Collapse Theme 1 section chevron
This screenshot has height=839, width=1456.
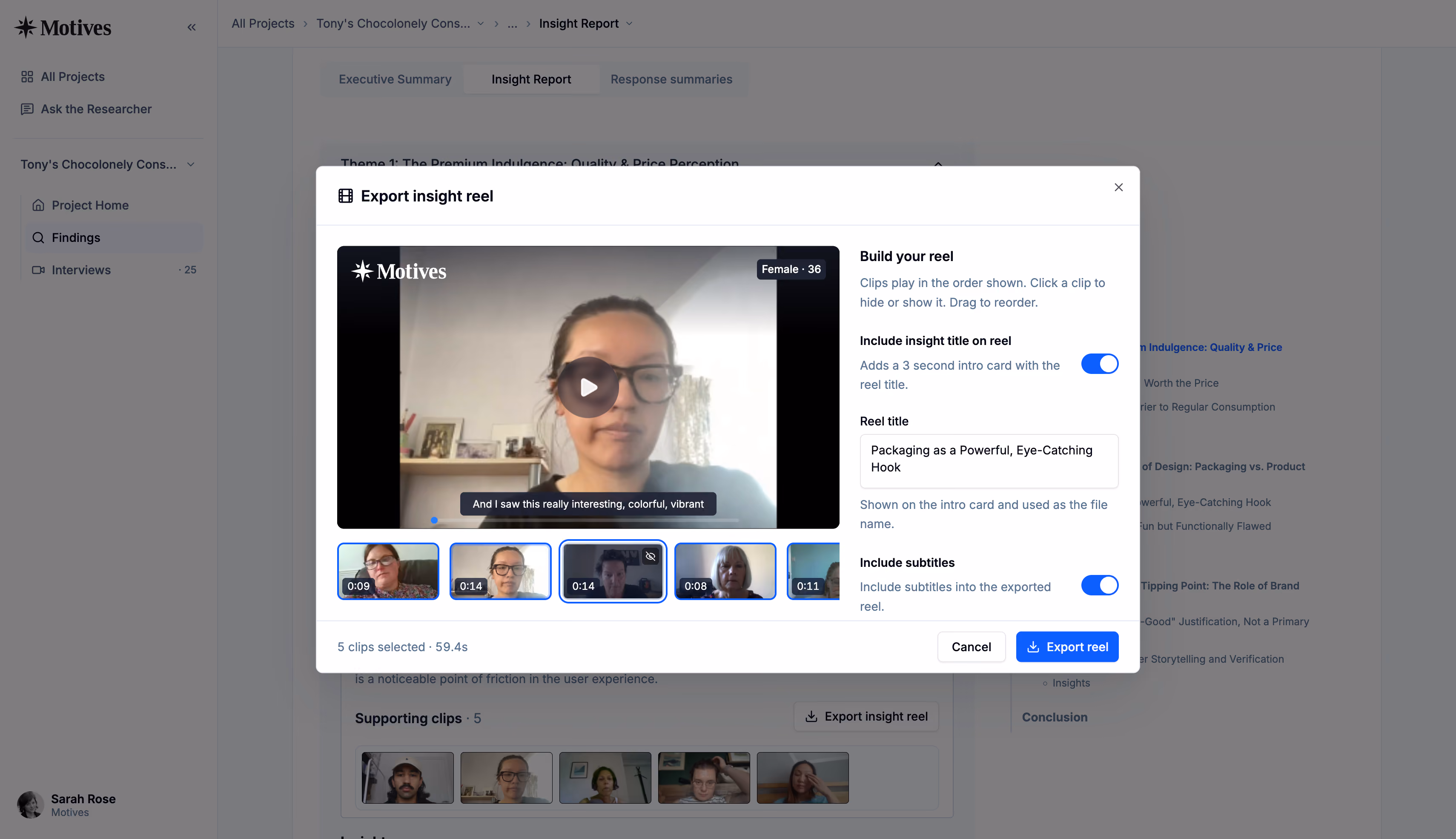pos(937,164)
